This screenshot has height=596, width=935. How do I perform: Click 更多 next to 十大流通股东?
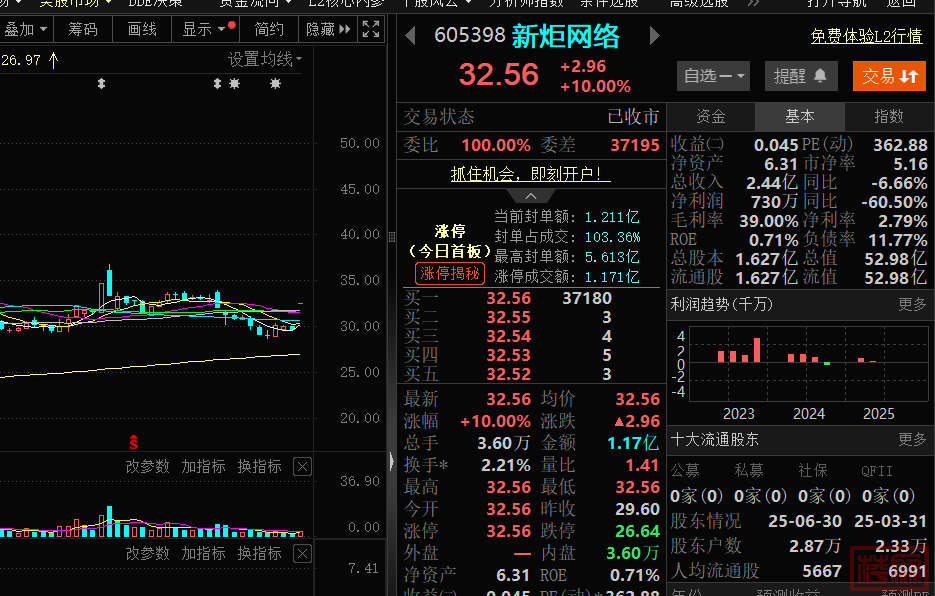tap(912, 440)
